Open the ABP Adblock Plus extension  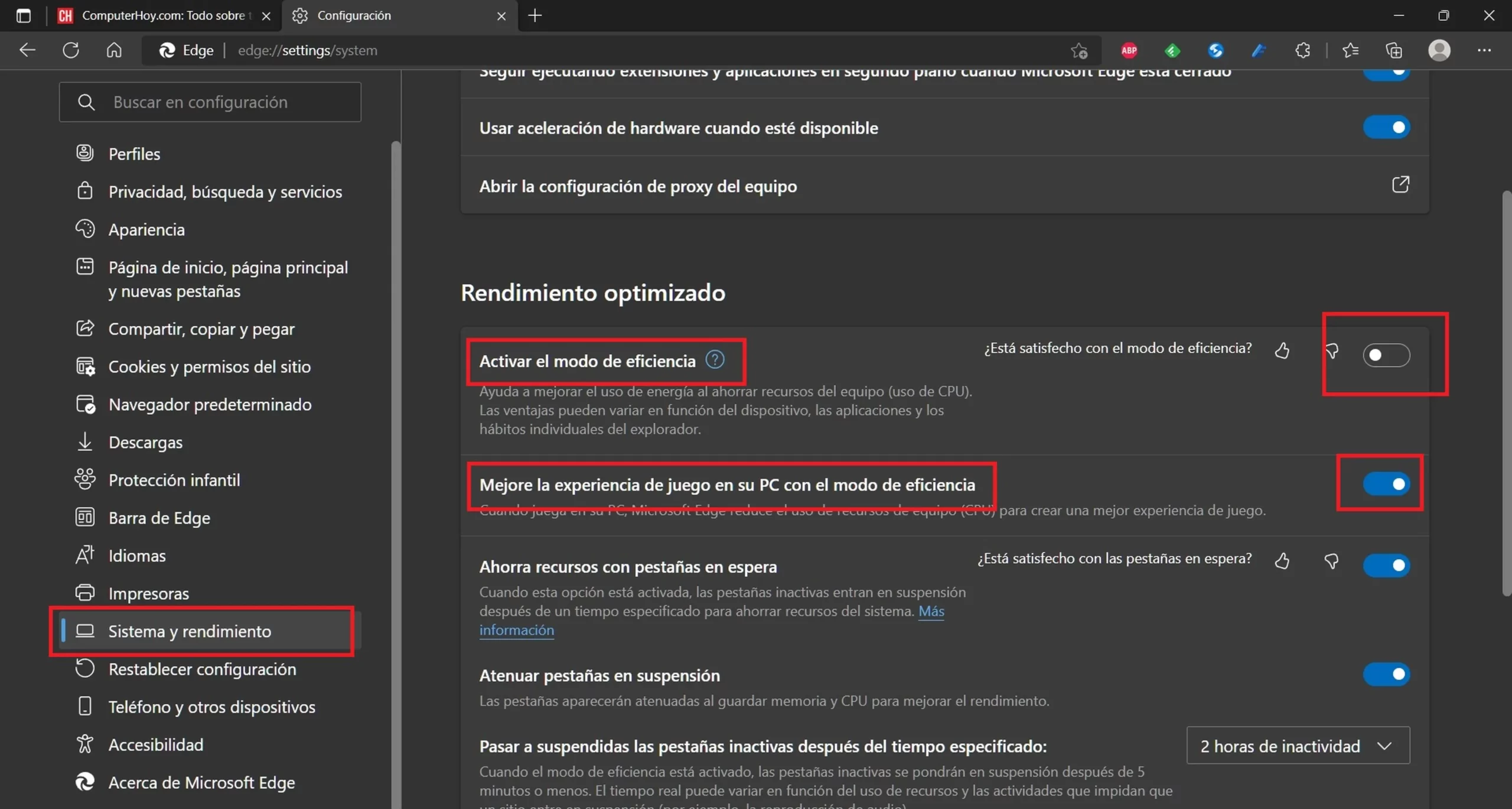pyautogui.click(x=1129, y=51)
